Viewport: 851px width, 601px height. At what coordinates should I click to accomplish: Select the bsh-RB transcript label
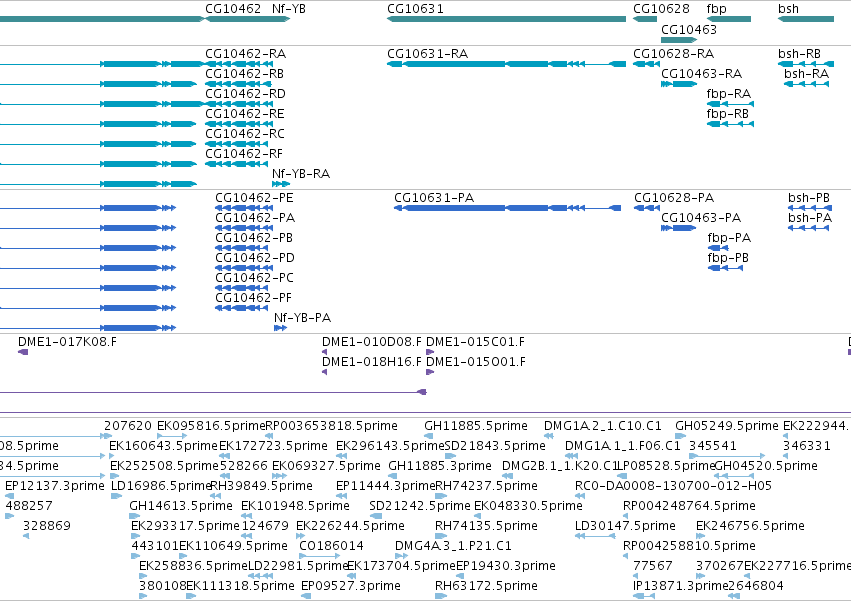[799, 54]
